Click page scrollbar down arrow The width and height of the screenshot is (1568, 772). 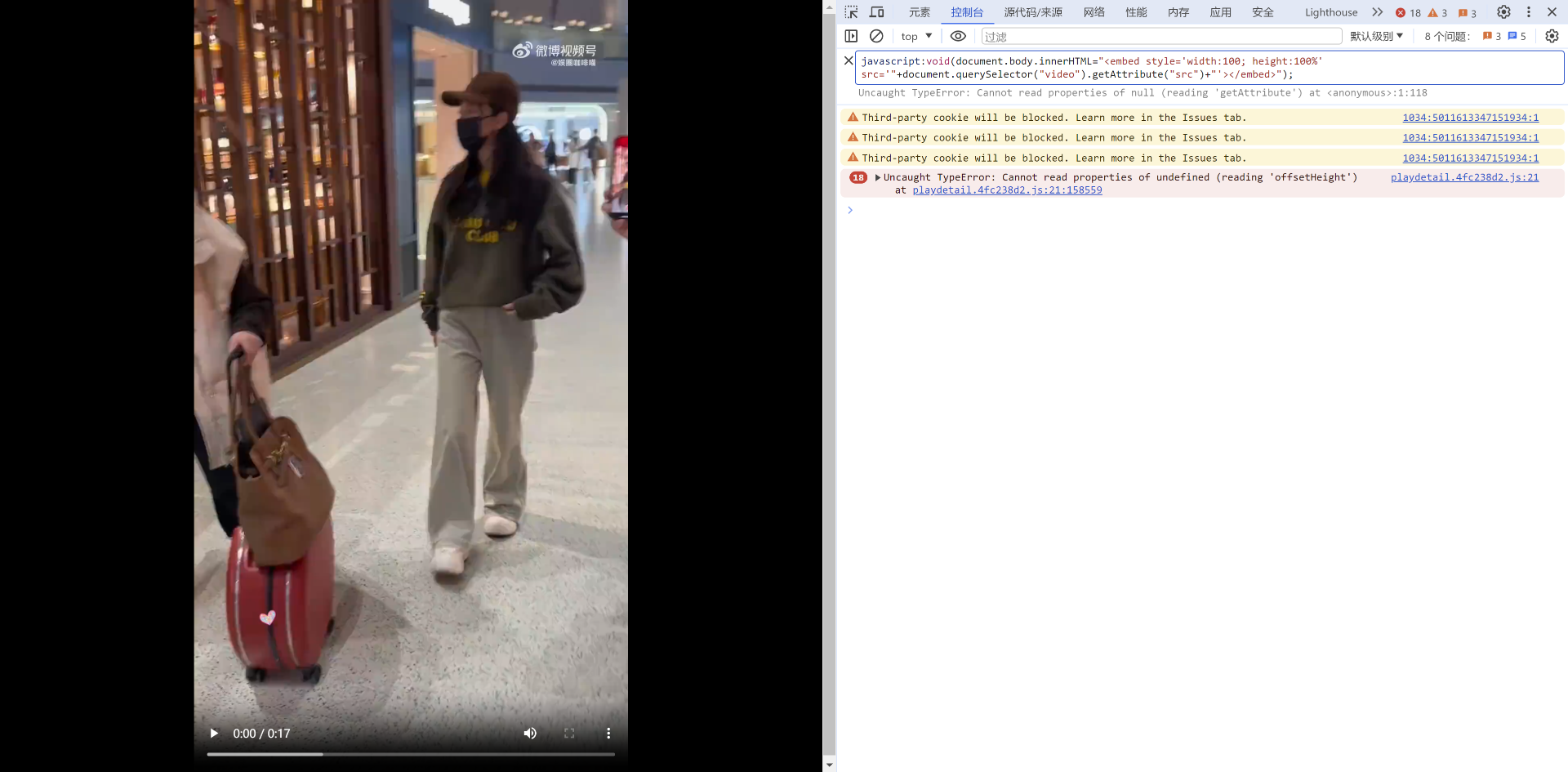pyautogui.click(x=830, y=765)
